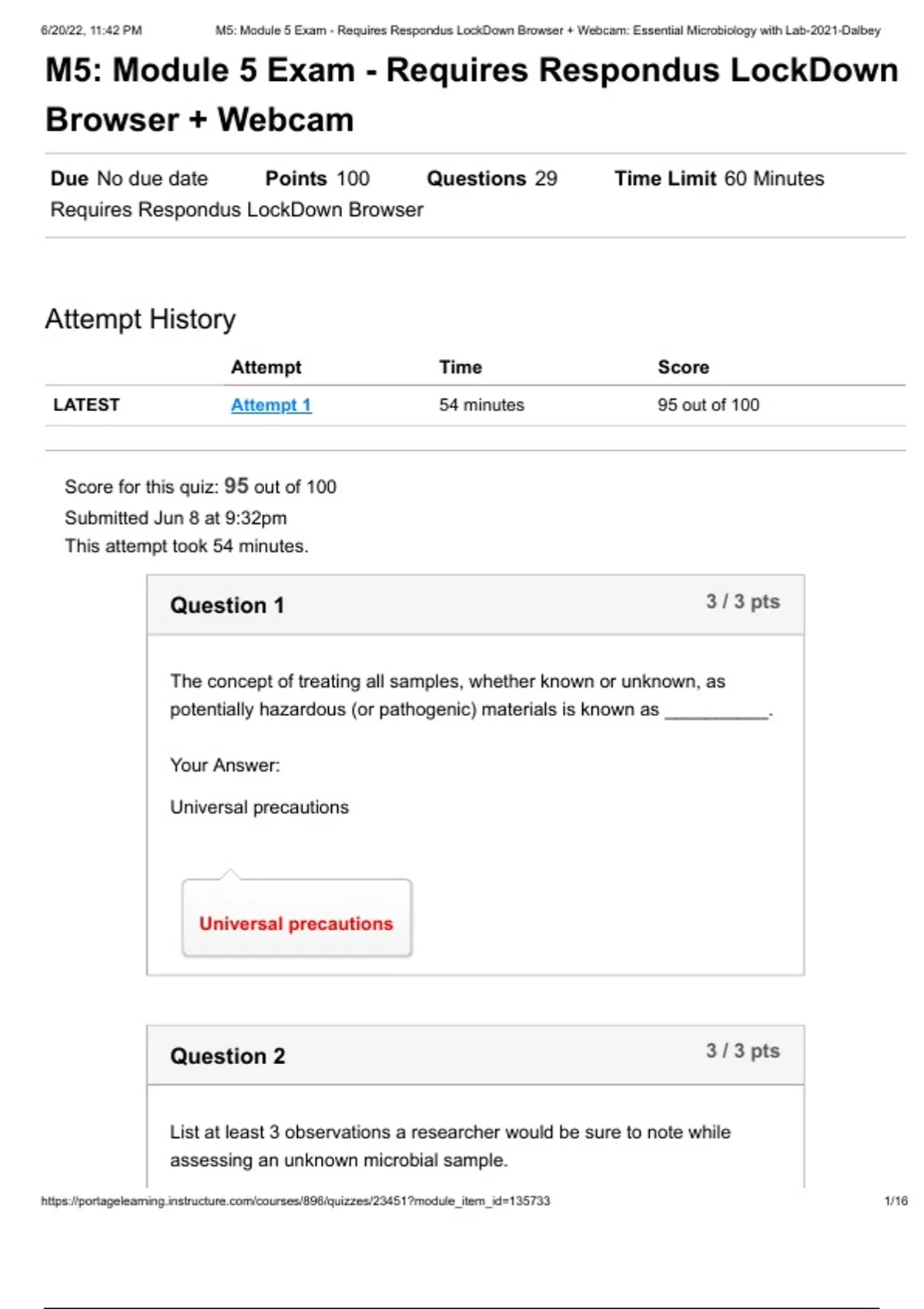The height and width of the screenshot is (1309, 924).
Task: Click the 54 minutes time cell
Action: coord(481,405)
